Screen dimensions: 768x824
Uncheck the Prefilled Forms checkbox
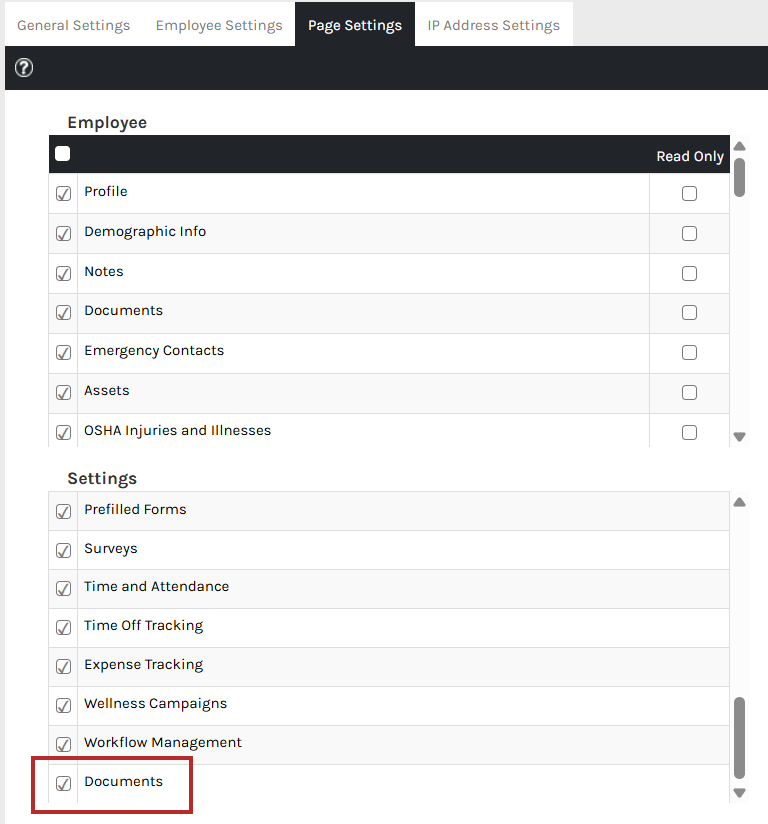coord(64,511)
